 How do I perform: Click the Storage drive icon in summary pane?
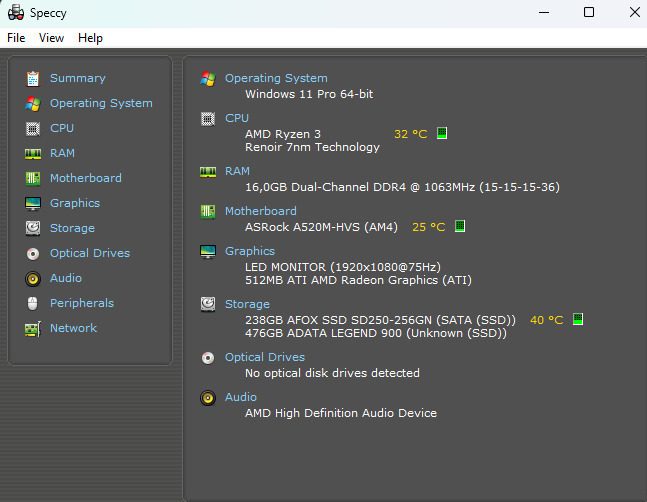click(208, 304)
